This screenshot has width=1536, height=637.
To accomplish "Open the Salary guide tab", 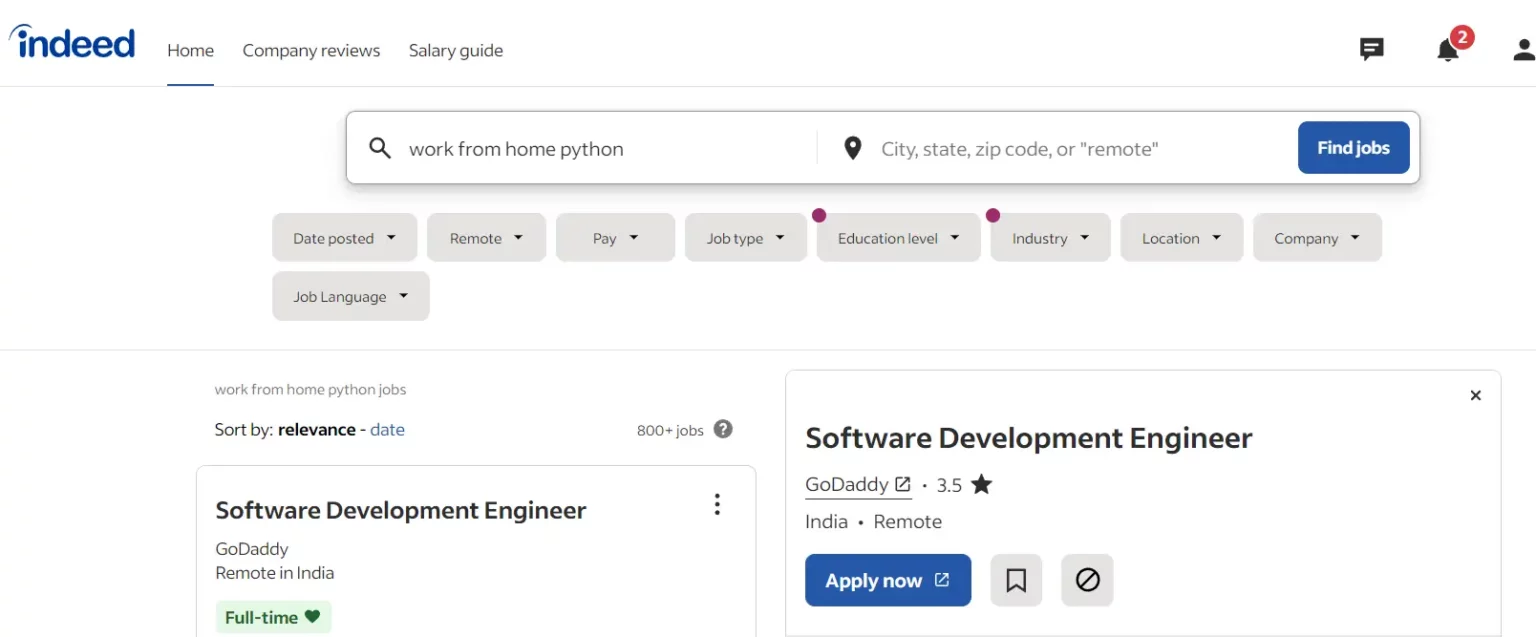I will 455,50.
